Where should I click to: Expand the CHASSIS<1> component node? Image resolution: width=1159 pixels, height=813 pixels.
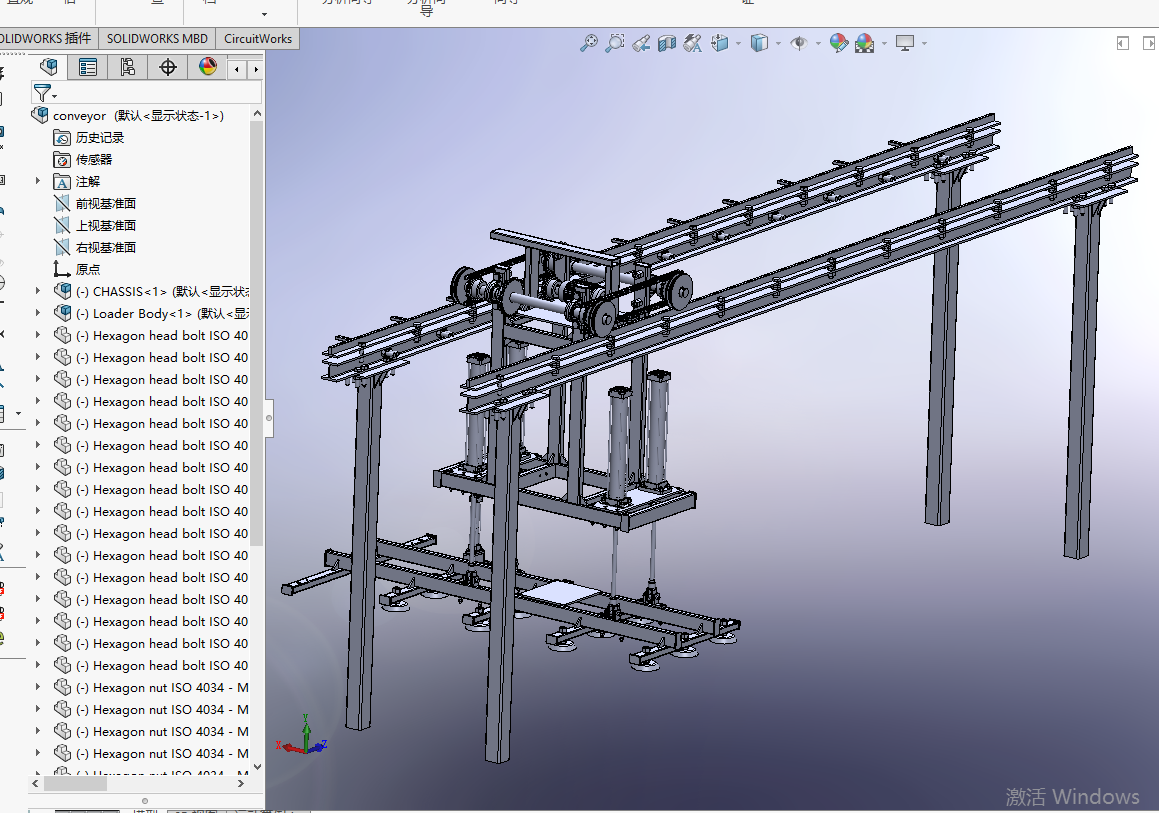coord(39,291)
